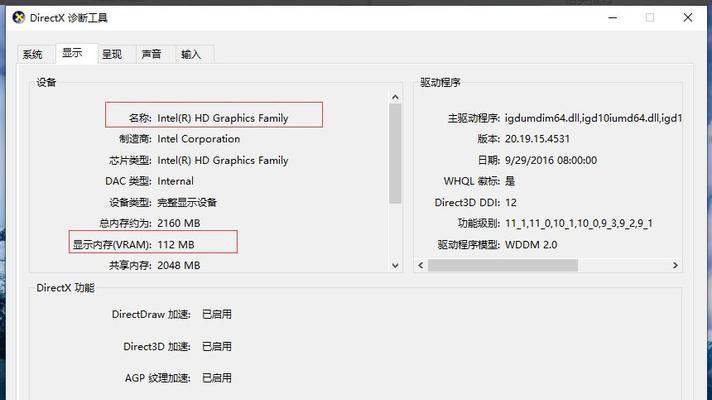Click the AGP 纹理加速 status 已启用
This screenshot has height=400, width=712.
pyautogui.click(x=217, y=378)
